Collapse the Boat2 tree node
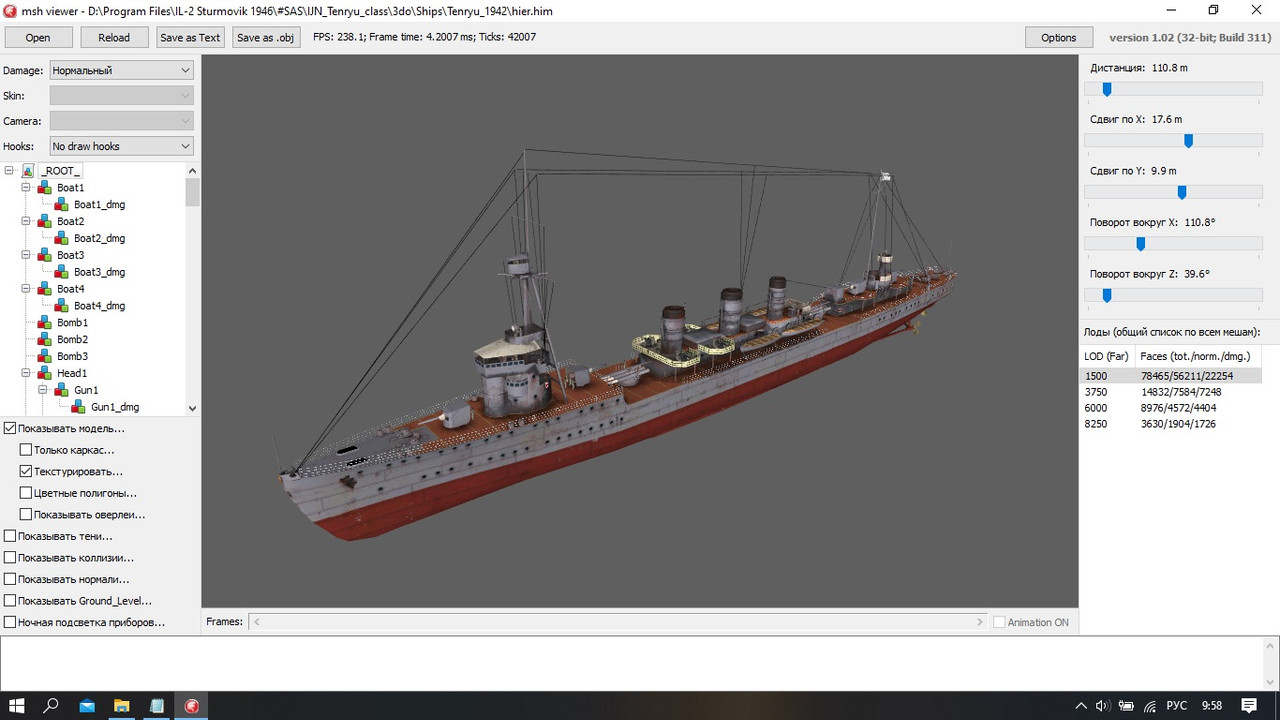Viewport: 1280px width, 720px height. tap(26, 221)
